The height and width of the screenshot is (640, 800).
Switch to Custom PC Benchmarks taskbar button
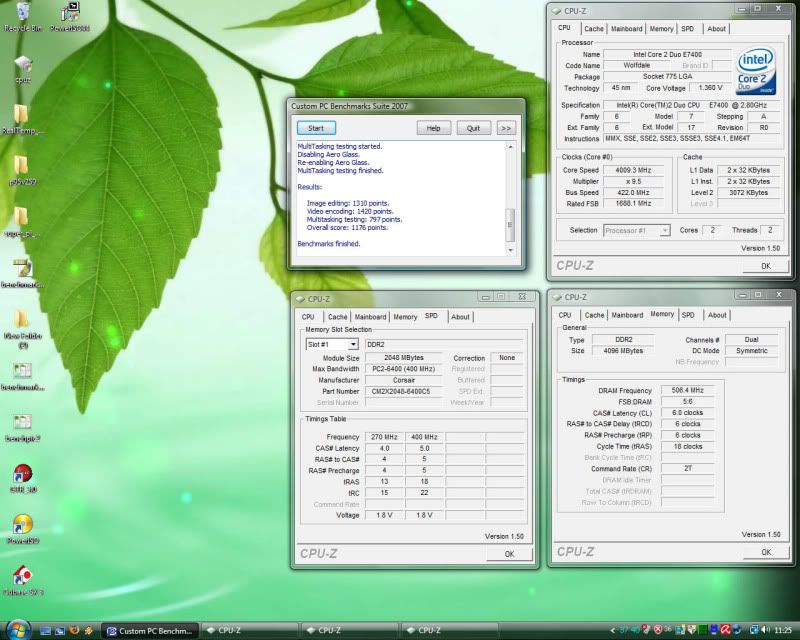coord(148,630)
